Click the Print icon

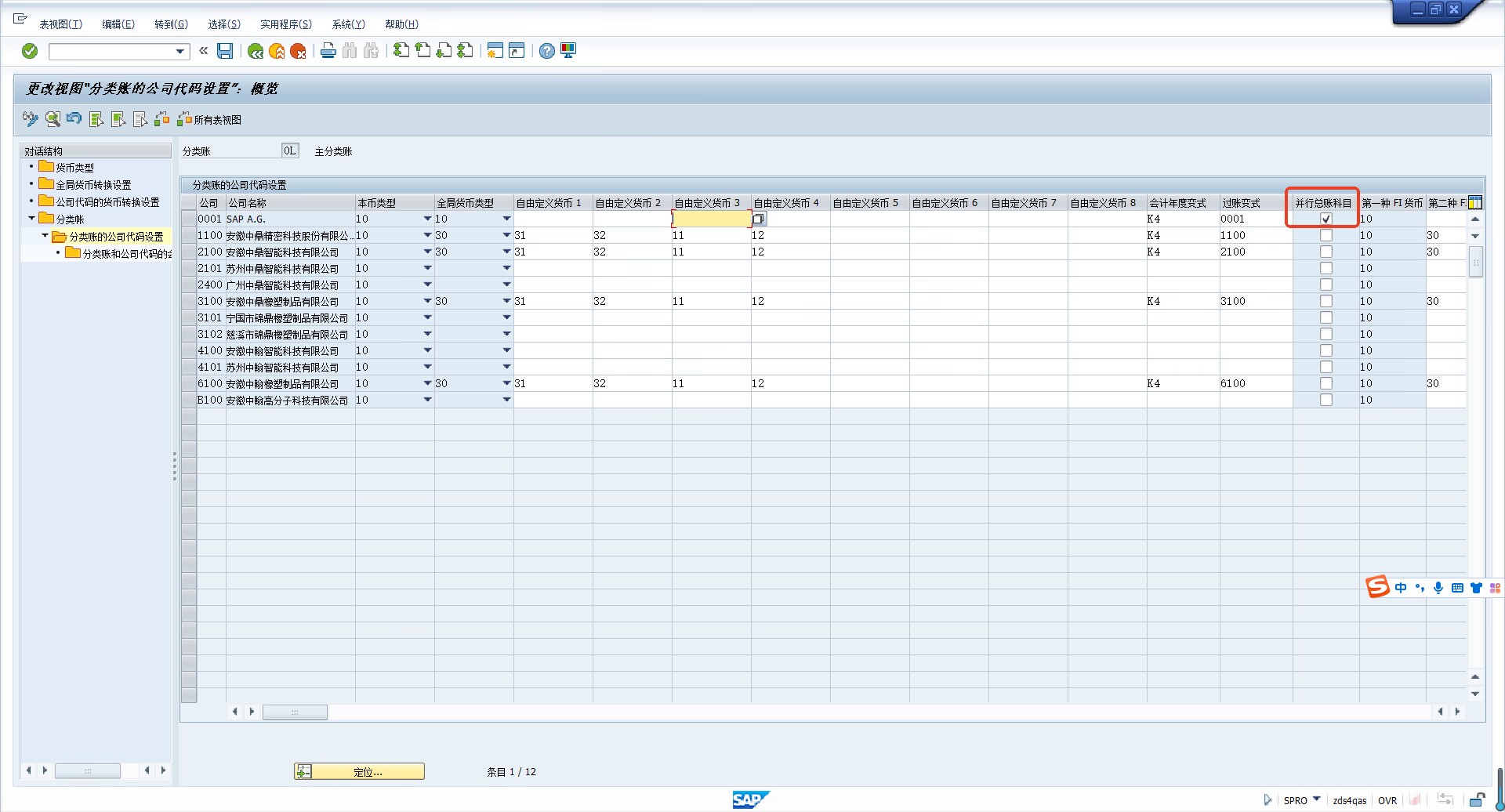point(328,51)
